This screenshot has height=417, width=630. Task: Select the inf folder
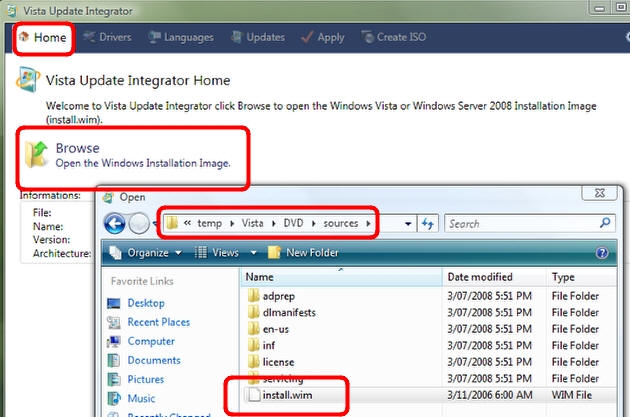pyautogui.click(x=269, y=346)
